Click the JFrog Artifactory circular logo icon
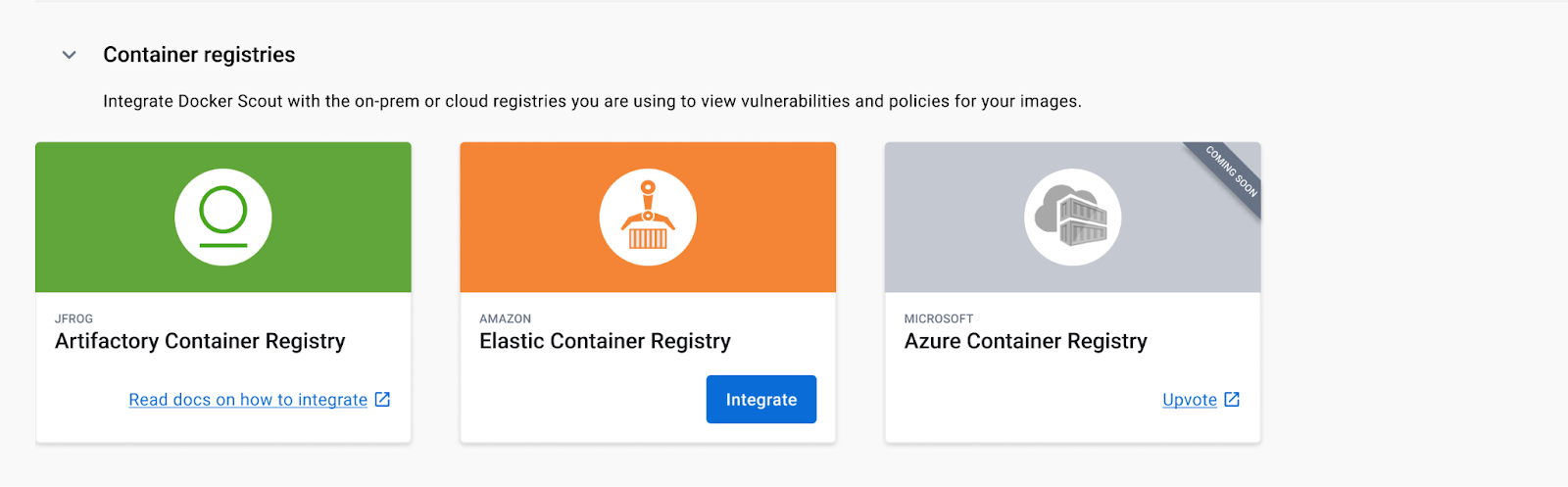The image size is (1568, 487). click(x=223, y=218)
